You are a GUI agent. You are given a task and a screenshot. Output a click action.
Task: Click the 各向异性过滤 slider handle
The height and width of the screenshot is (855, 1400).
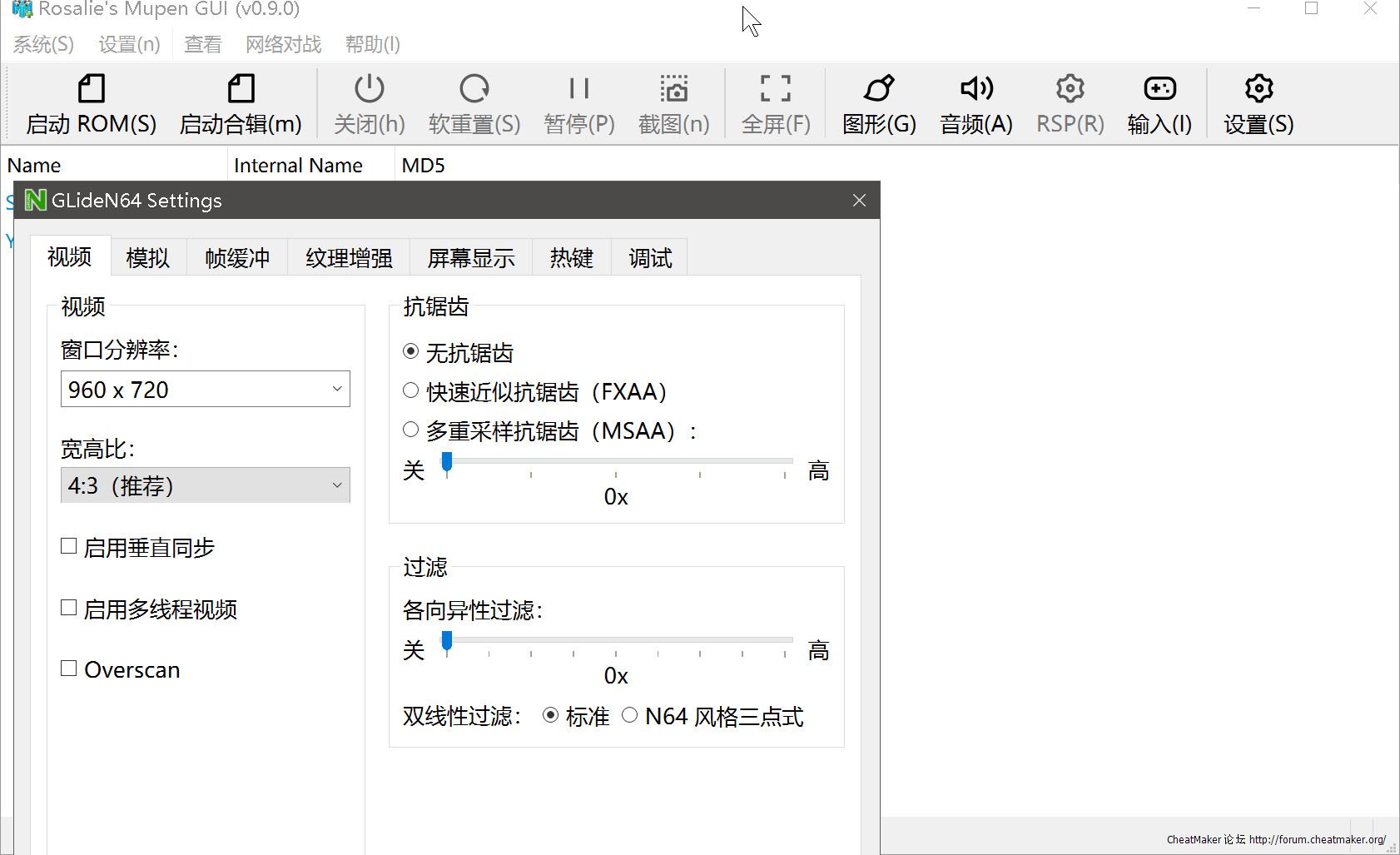point(447,641)
